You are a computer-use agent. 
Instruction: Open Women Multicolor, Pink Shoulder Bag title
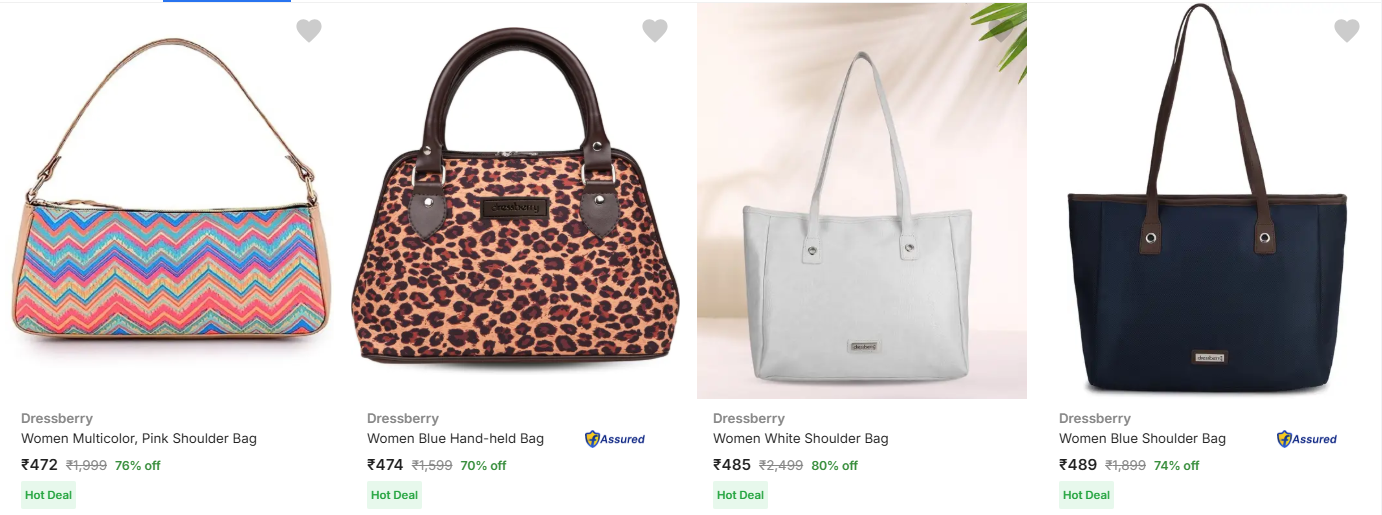[x=139, y=438]
